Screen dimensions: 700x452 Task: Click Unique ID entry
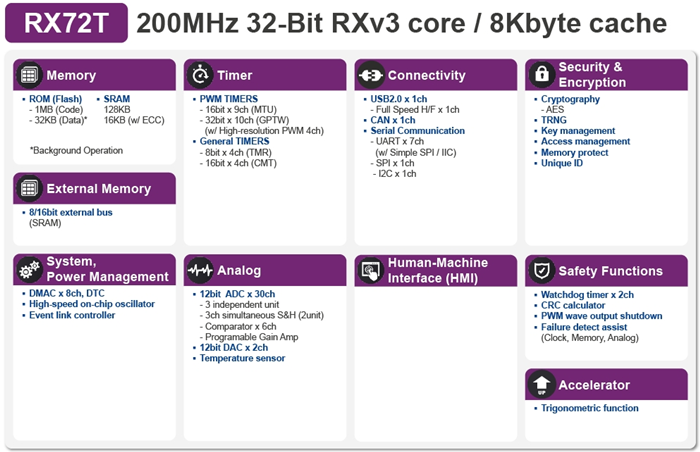[562, 163]
